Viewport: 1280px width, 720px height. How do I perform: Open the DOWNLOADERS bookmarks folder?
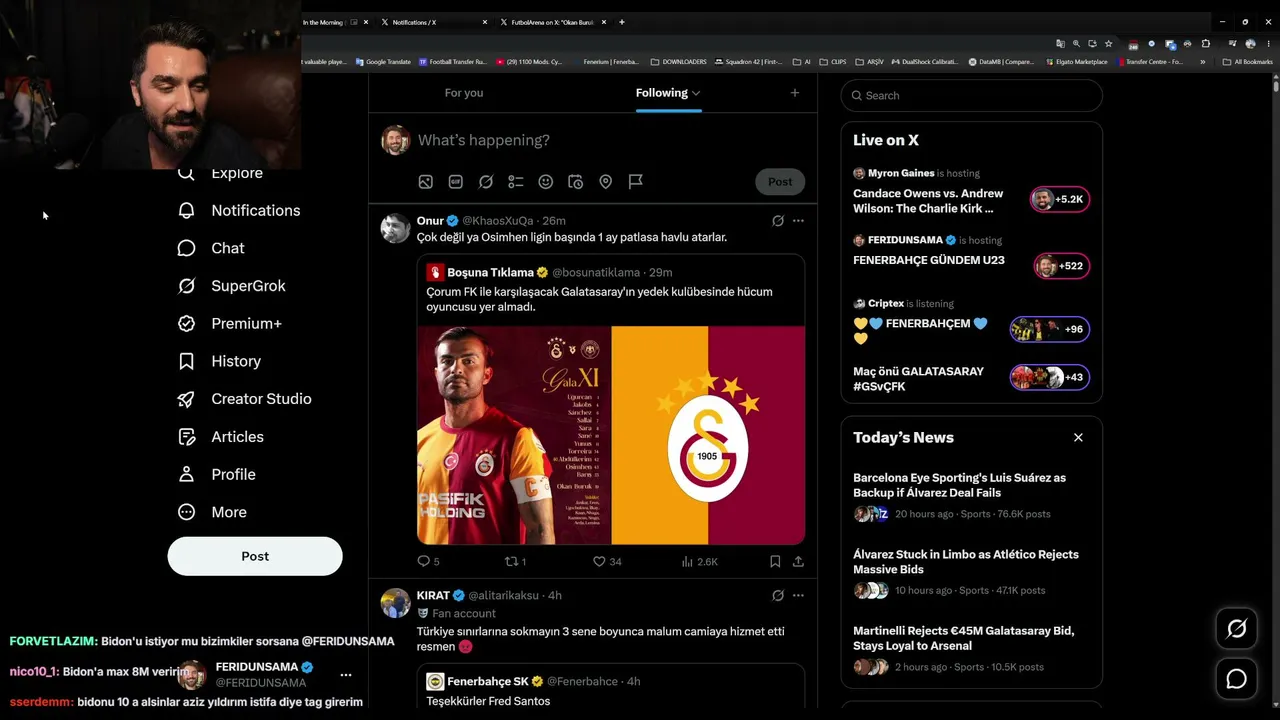click(679, 62)
